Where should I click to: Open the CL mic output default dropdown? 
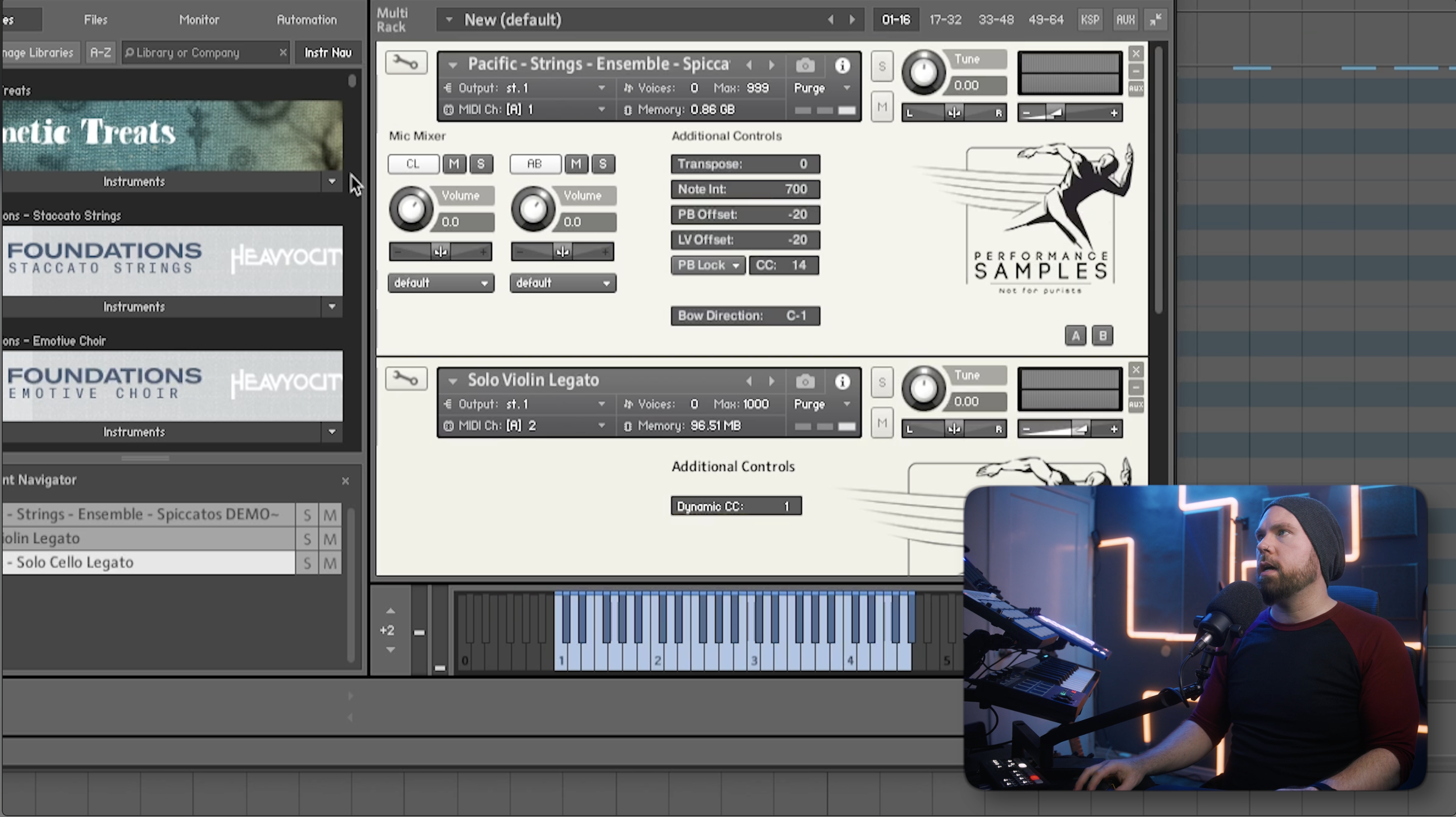(441, 283)
